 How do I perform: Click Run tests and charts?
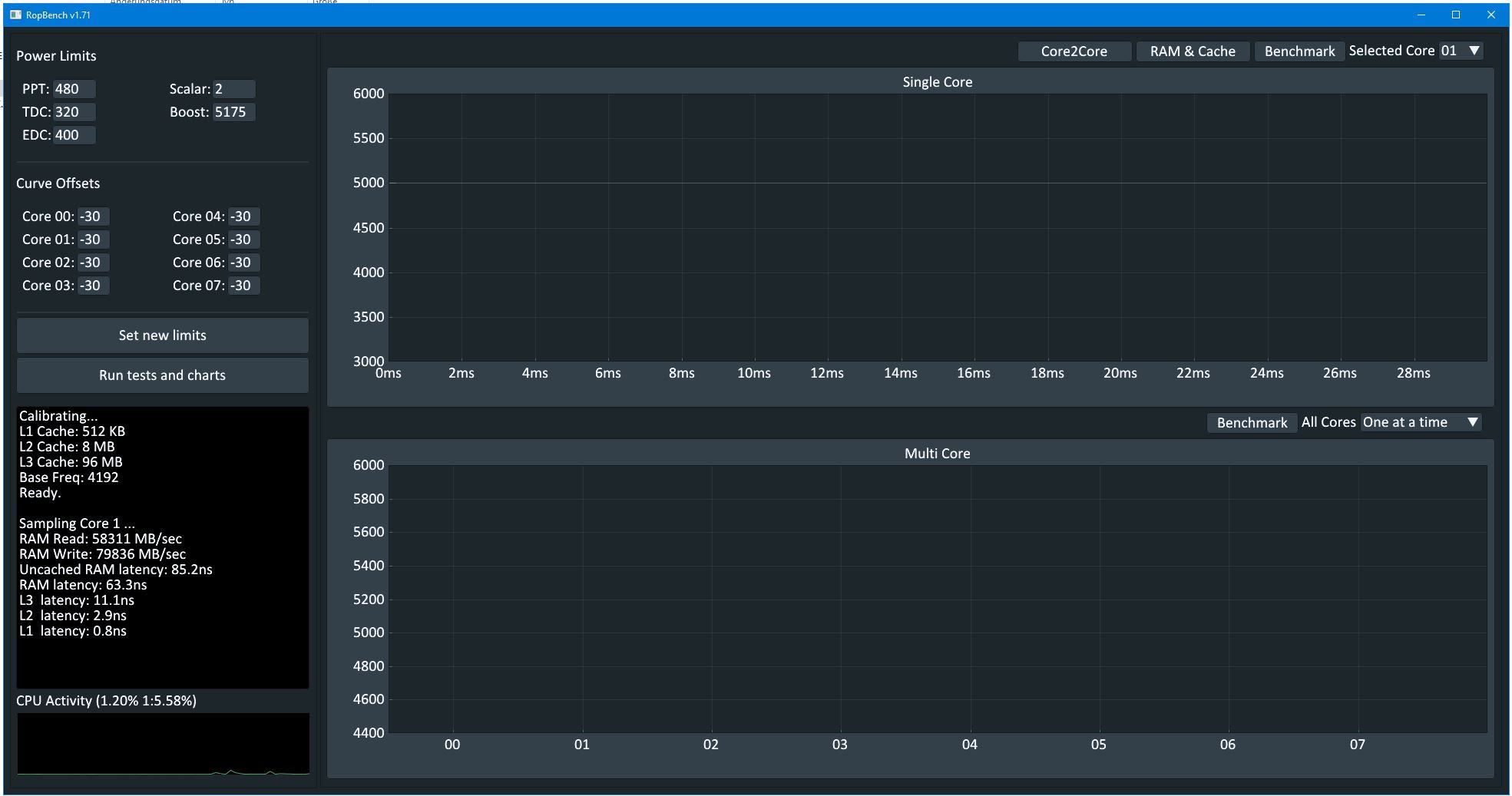[163, 375]
